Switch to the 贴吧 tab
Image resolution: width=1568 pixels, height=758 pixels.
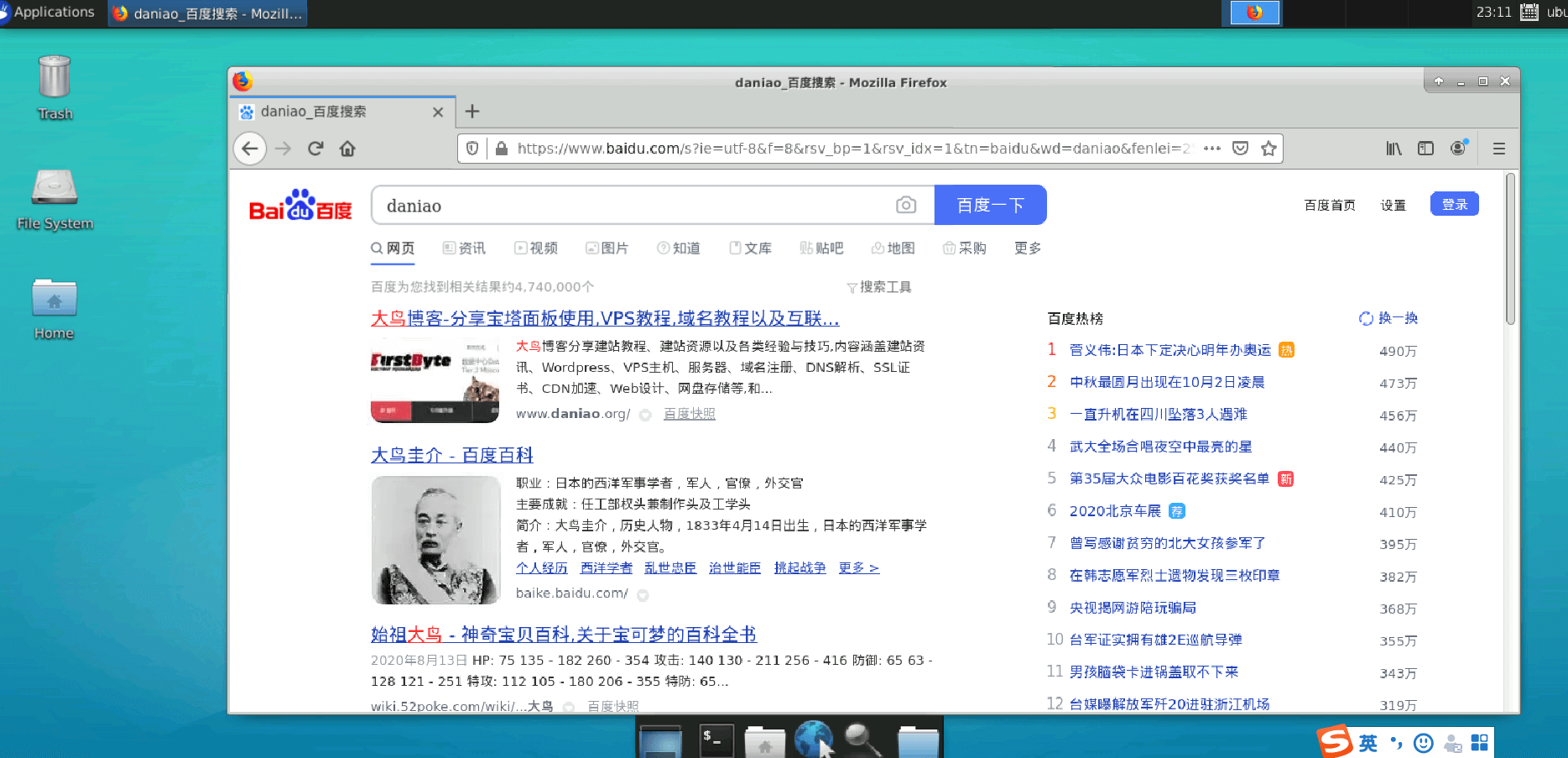click(x=821, y=248)
